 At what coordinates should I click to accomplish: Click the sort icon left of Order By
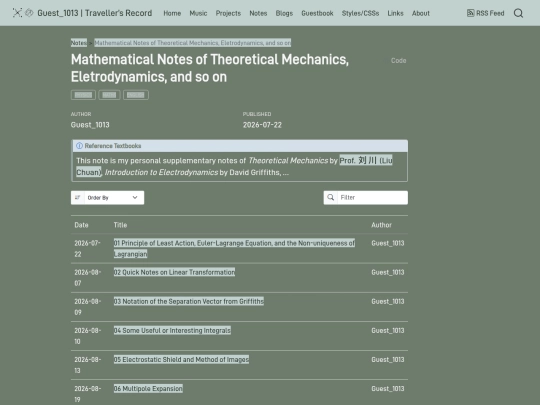pyautogui.click(x=77, y=197)
